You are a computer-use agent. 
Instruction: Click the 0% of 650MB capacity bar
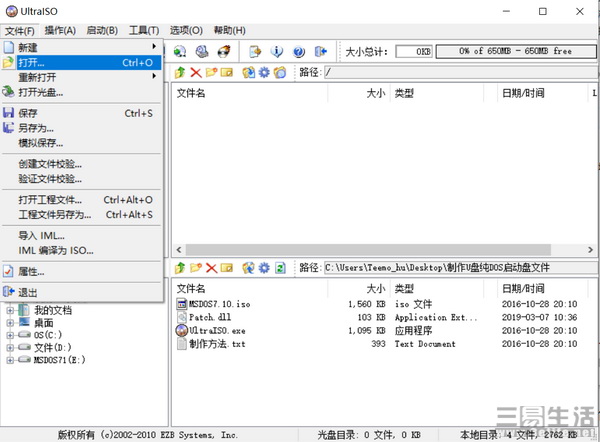pyautogui.click(x=515, y=51)
